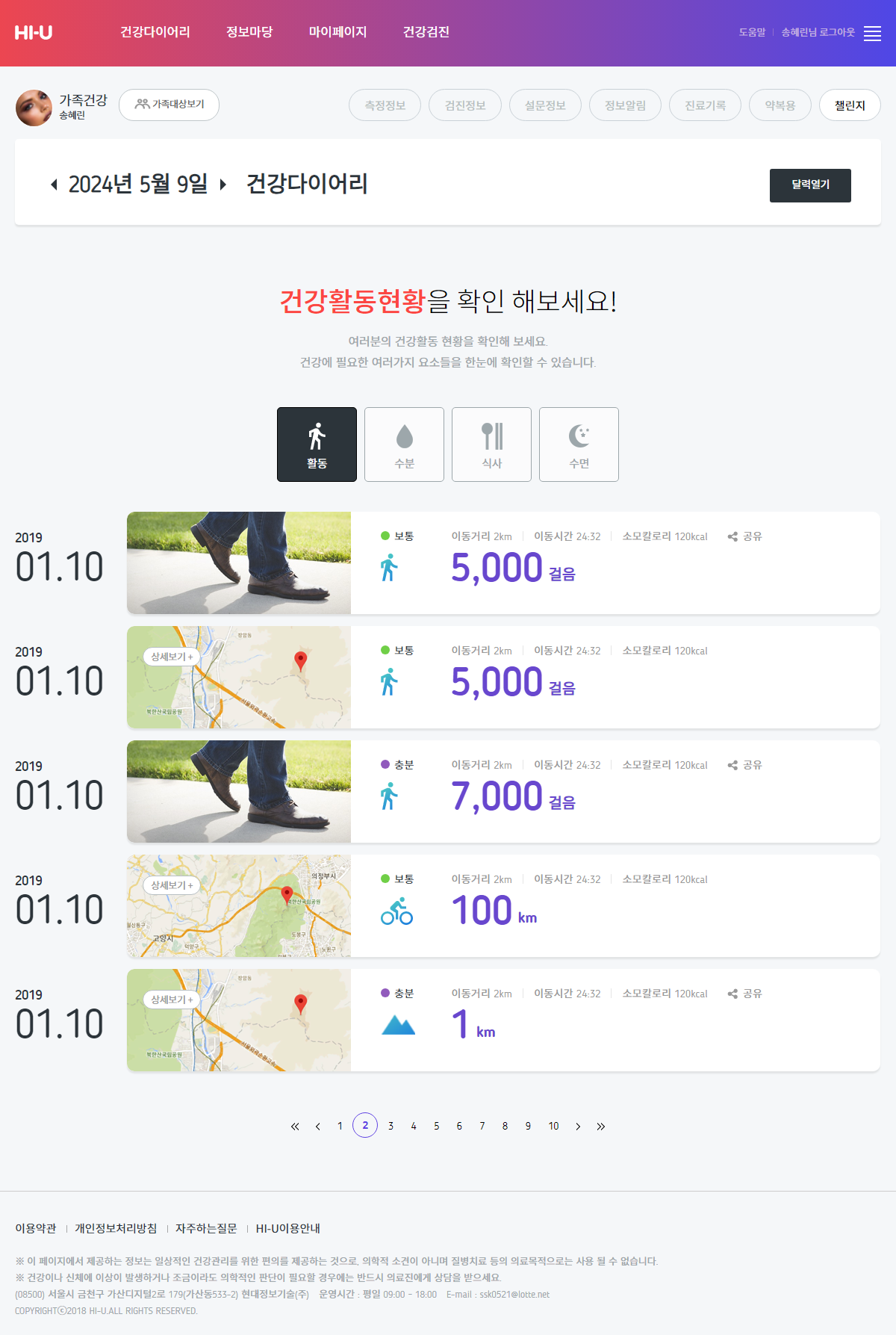Click 공유 share icon on 7,000 걸음 entry
This screenshot has width=896, height=1335.
pos(744,765)
